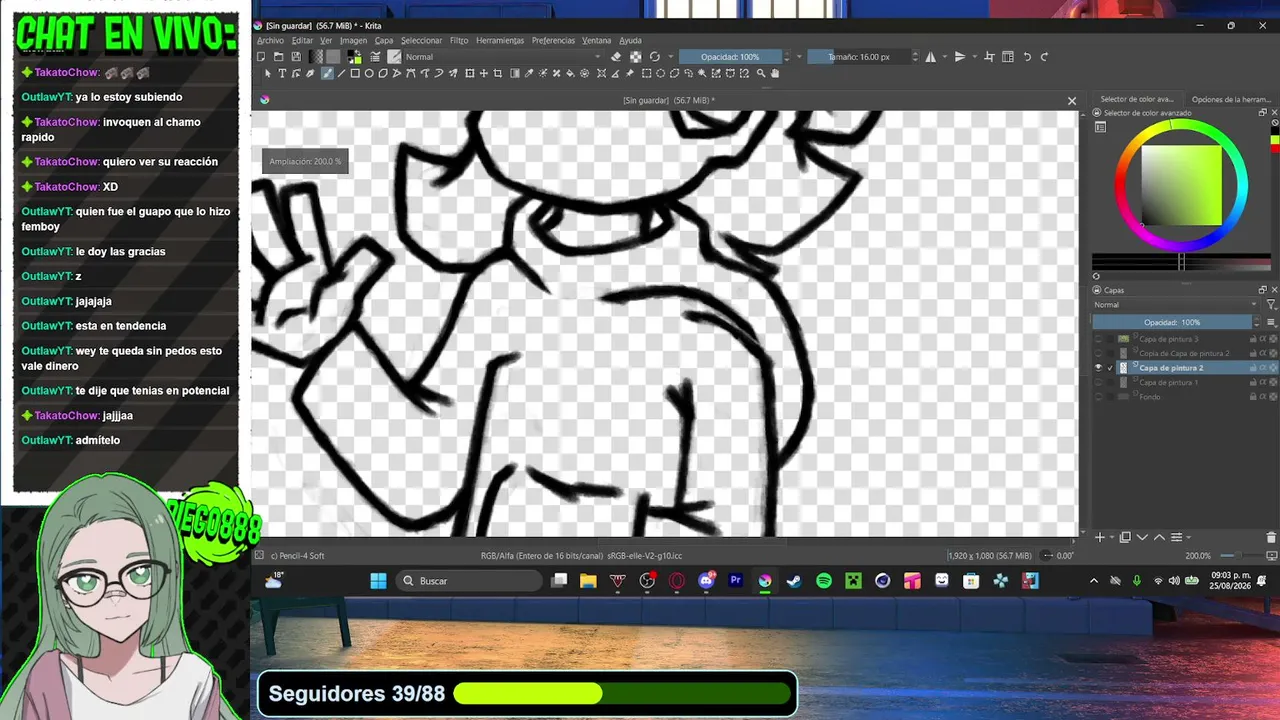The image size is (1280, 720).
Task: Click the Windows Start button
Action: (x=378, y=581)
